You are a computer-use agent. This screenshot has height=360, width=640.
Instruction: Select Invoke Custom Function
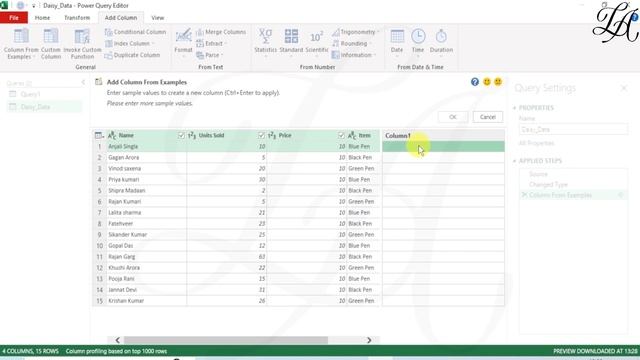(x=82, y=44)
